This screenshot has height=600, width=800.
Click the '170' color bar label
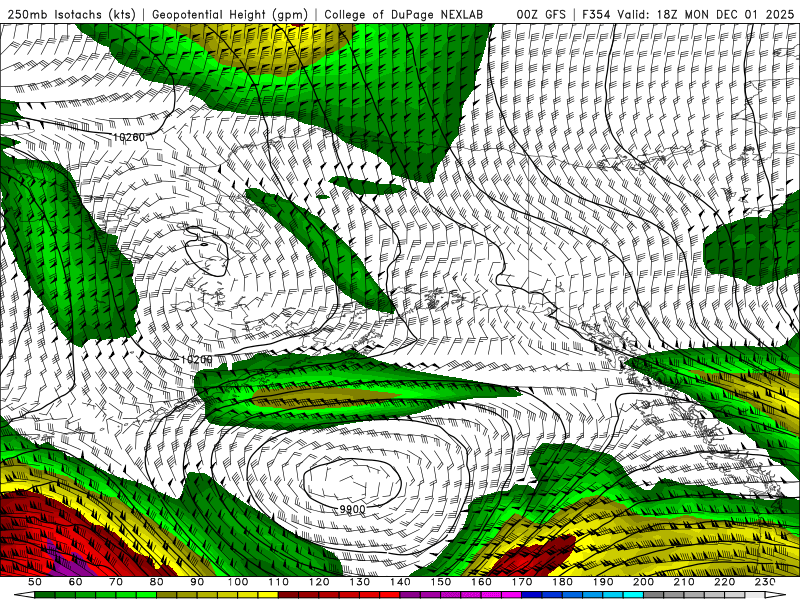pos(522,582)
